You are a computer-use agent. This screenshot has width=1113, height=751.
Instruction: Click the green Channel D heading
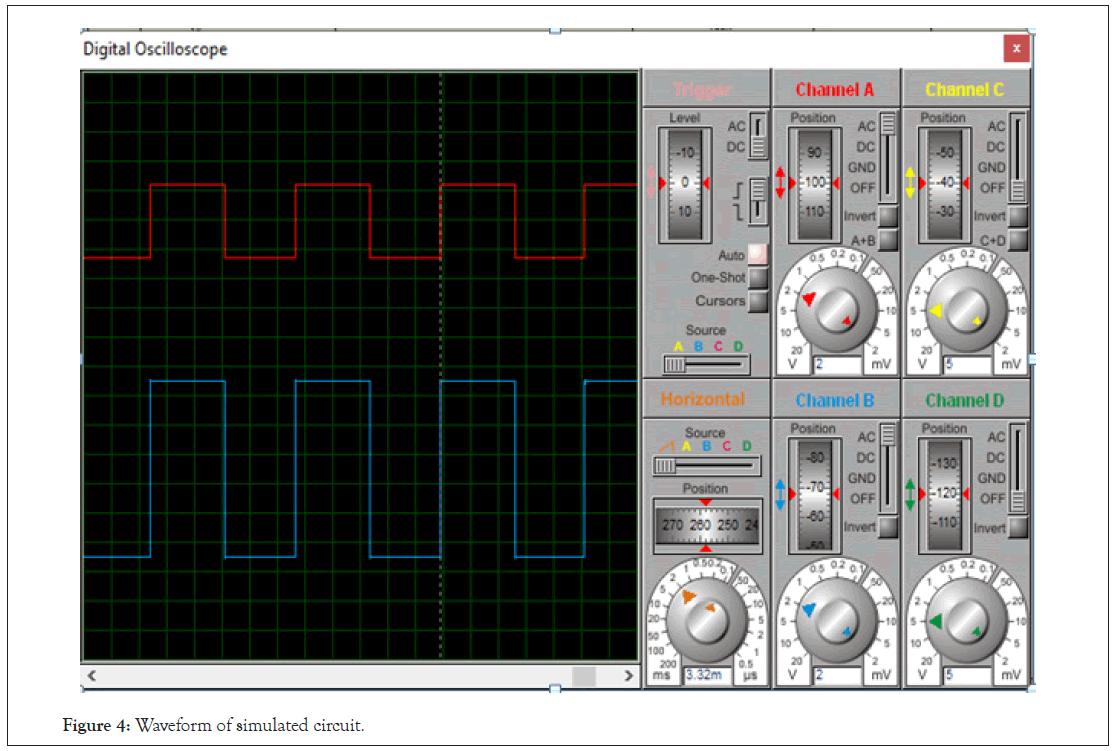[x=964, y=400]
